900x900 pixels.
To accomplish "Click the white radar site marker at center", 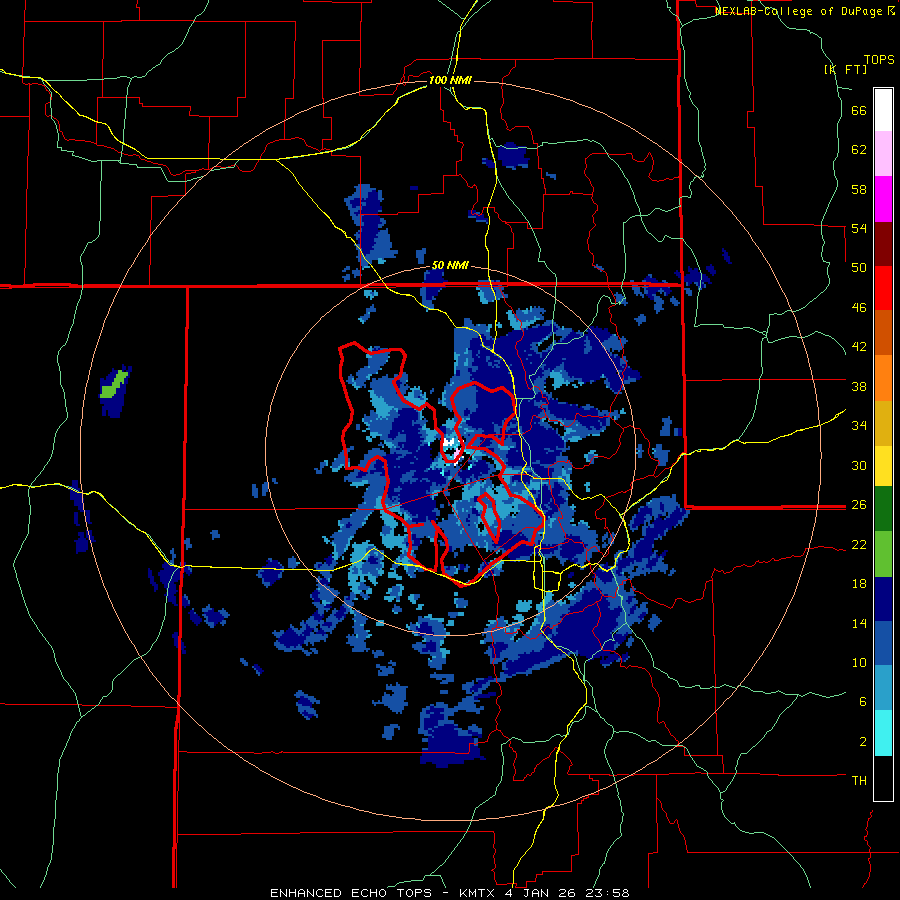I will coord(449,441).
